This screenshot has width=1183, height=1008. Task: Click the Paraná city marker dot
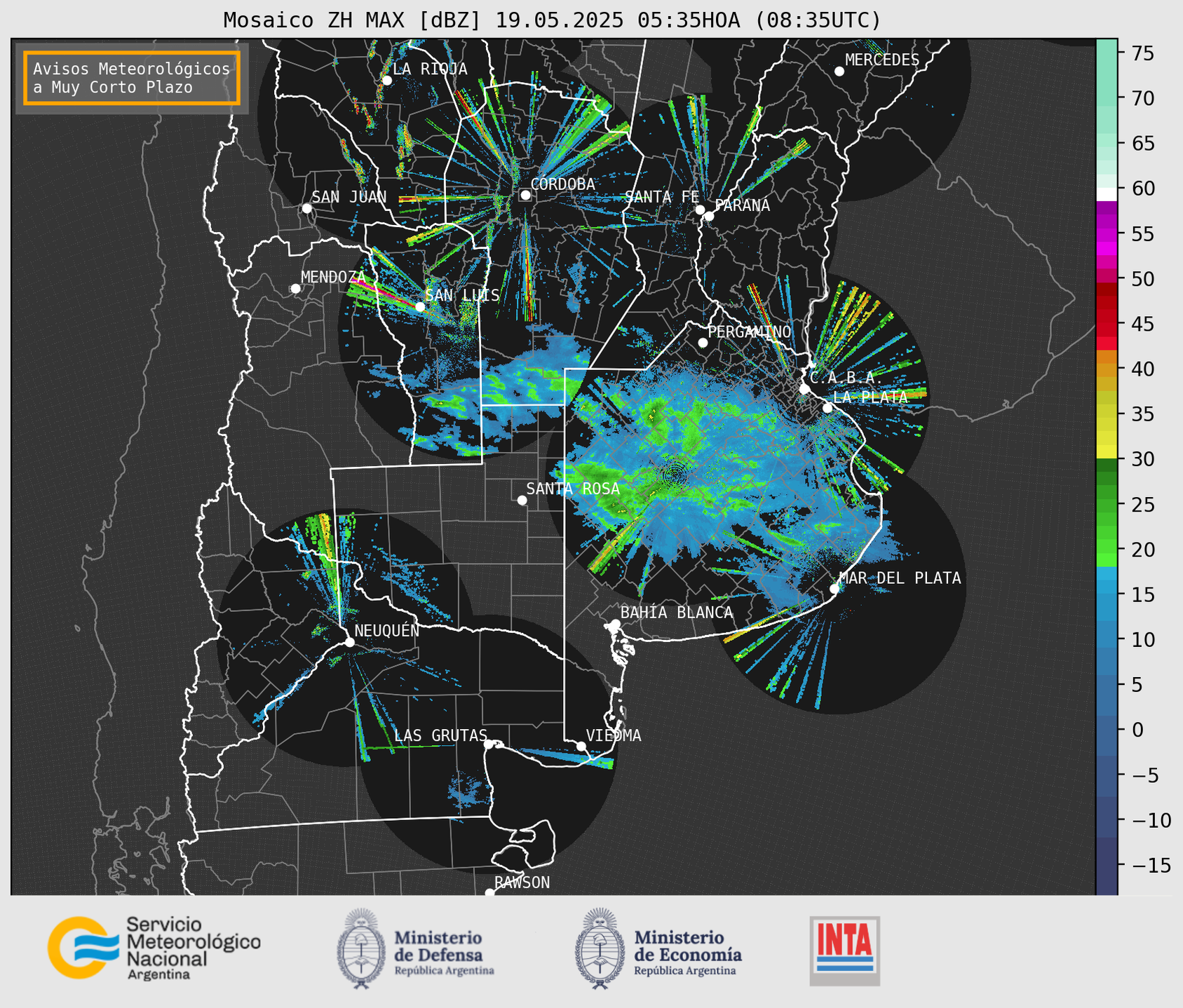[709, 216]
